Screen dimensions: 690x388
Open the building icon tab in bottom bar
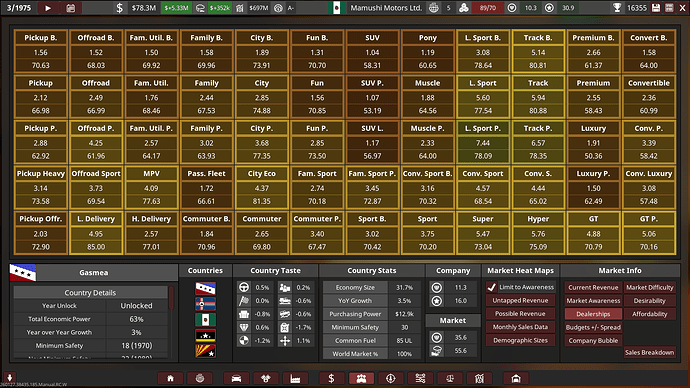pyautogui.click(x=479, y=378)
